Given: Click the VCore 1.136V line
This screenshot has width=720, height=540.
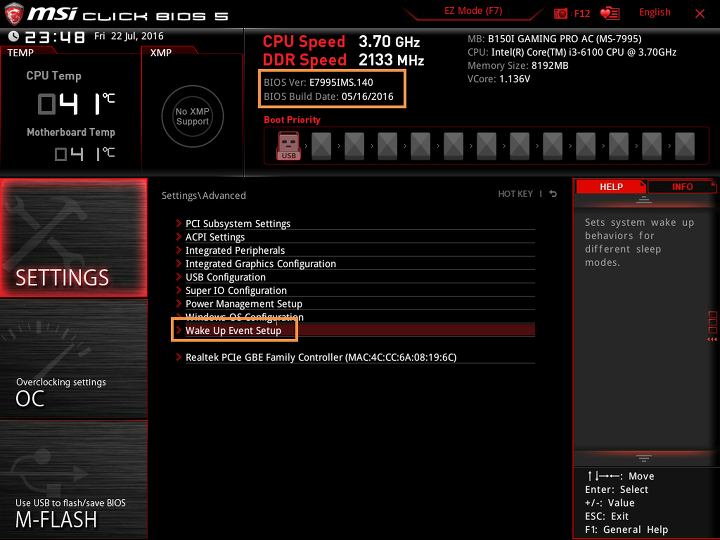Looking at the screenshot, I should (x=498, y=79).
